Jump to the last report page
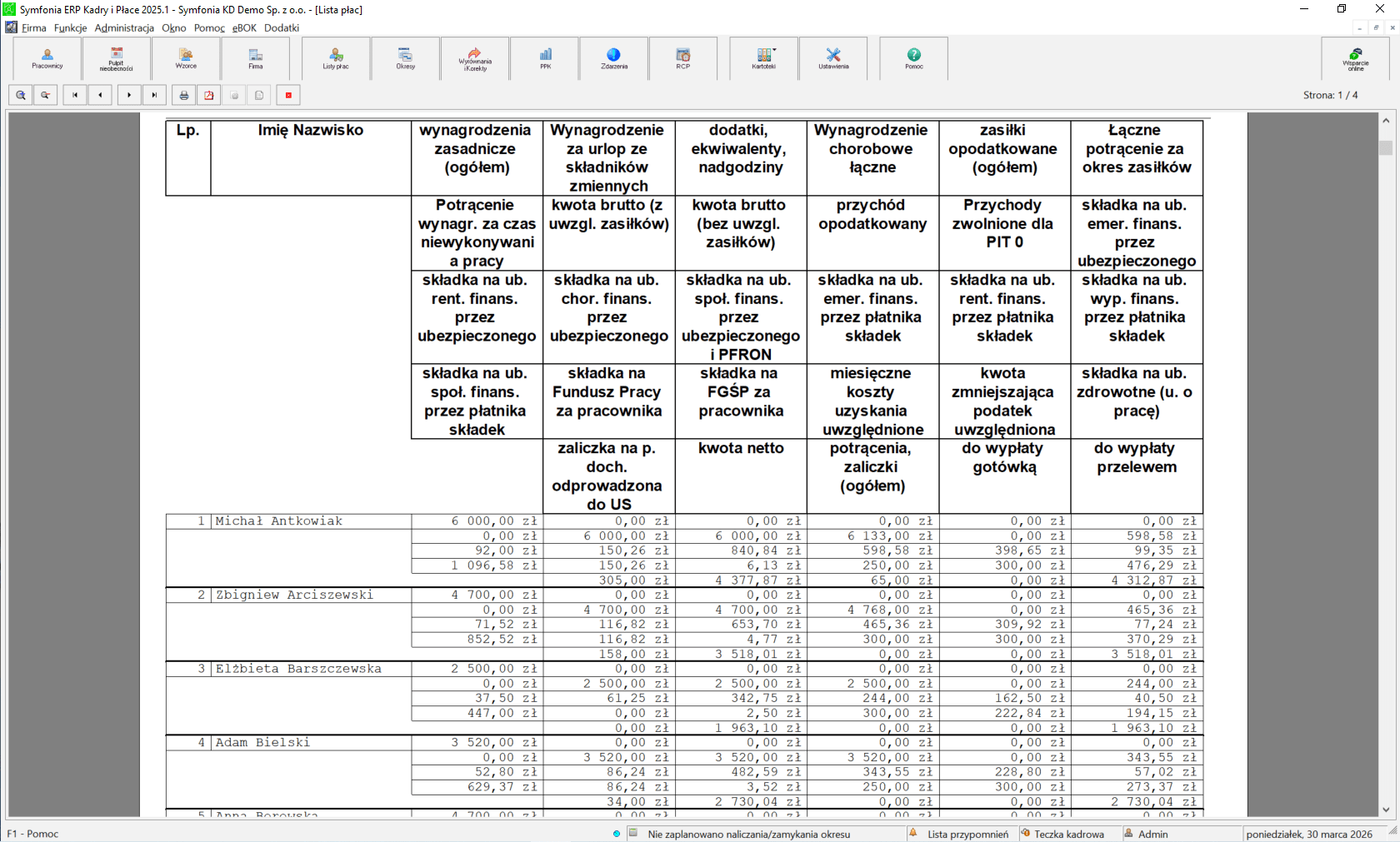The image size is (1400, 842). tap(154, 95)
